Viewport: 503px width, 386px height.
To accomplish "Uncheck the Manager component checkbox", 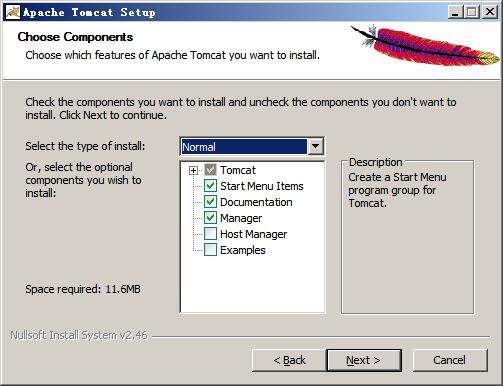I will 210,218.
